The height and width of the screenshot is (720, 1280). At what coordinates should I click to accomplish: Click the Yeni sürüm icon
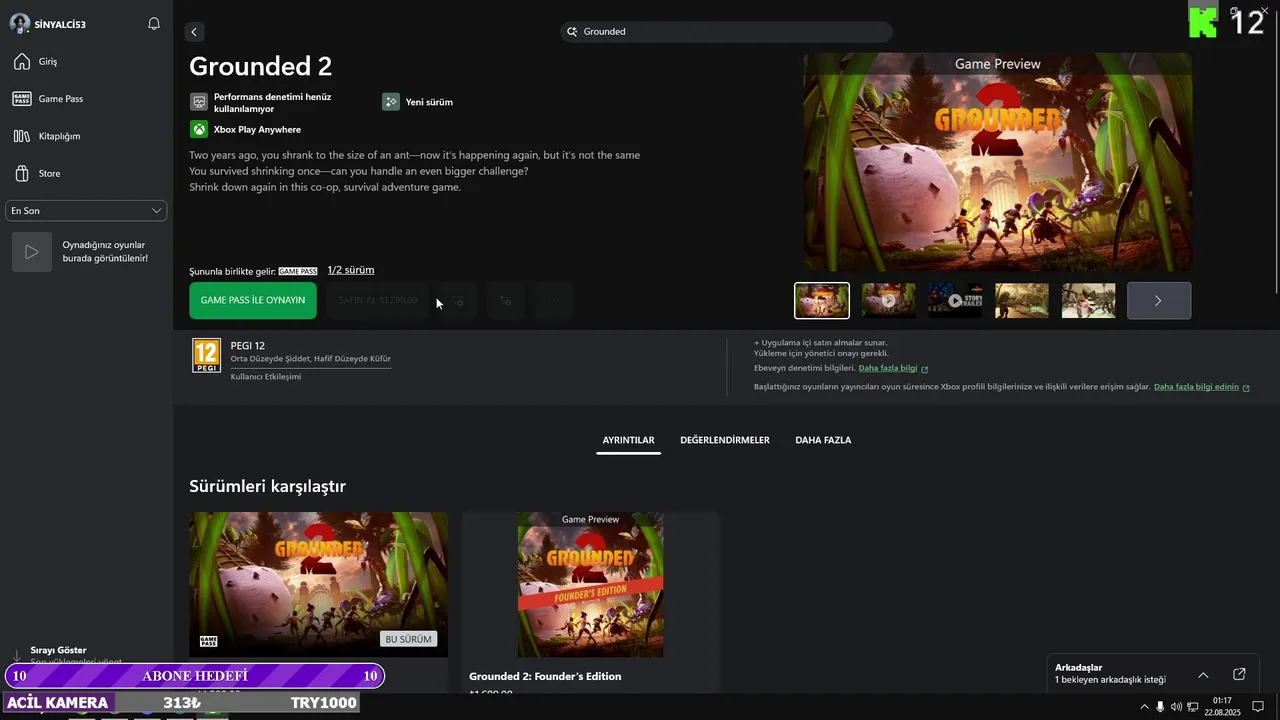click(390, 102)
